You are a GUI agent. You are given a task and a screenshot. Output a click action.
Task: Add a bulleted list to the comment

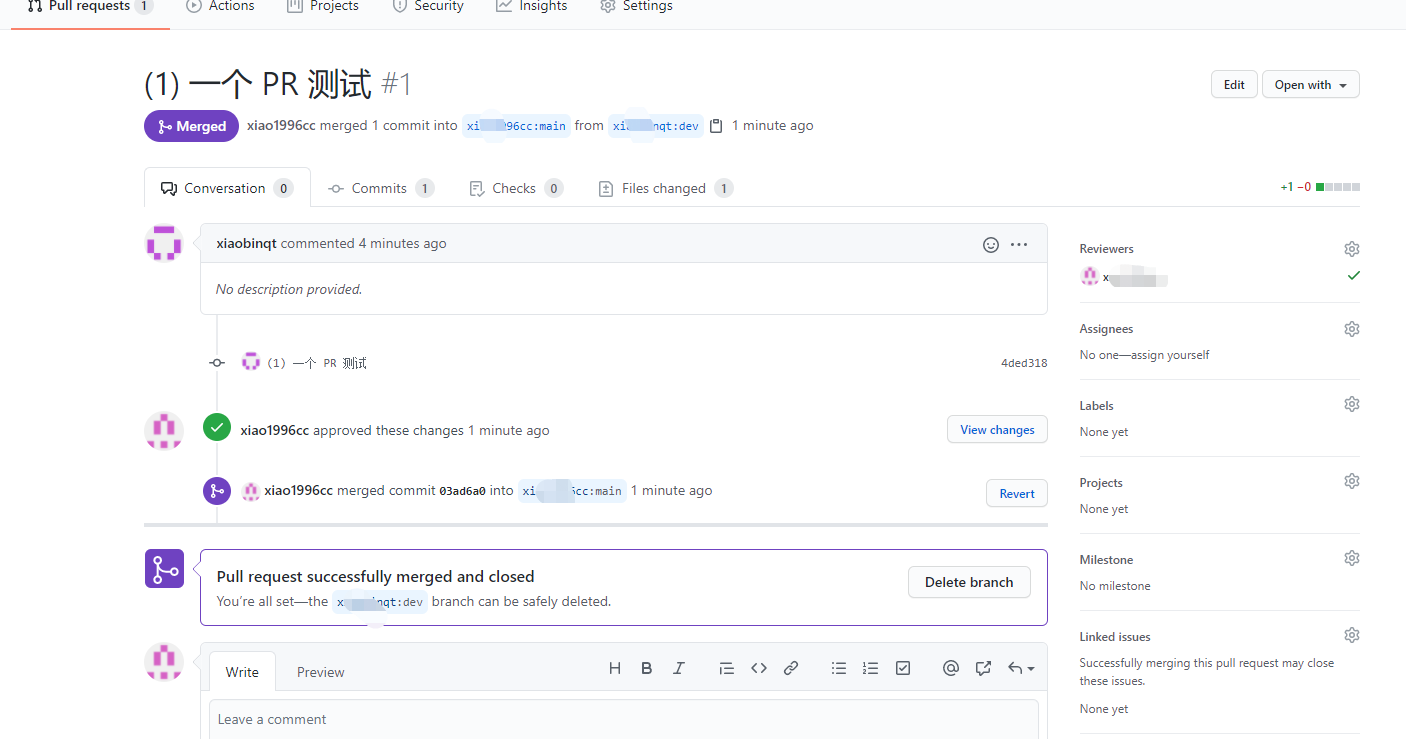click(839, 668)
